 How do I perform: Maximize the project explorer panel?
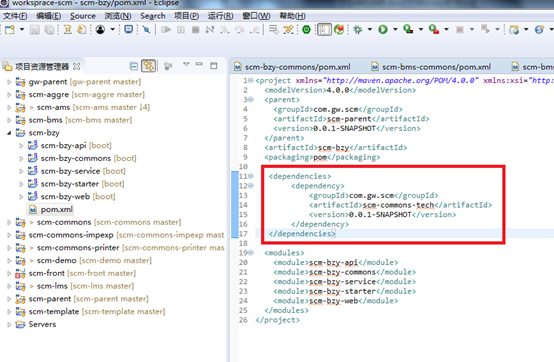coord(214,66)
